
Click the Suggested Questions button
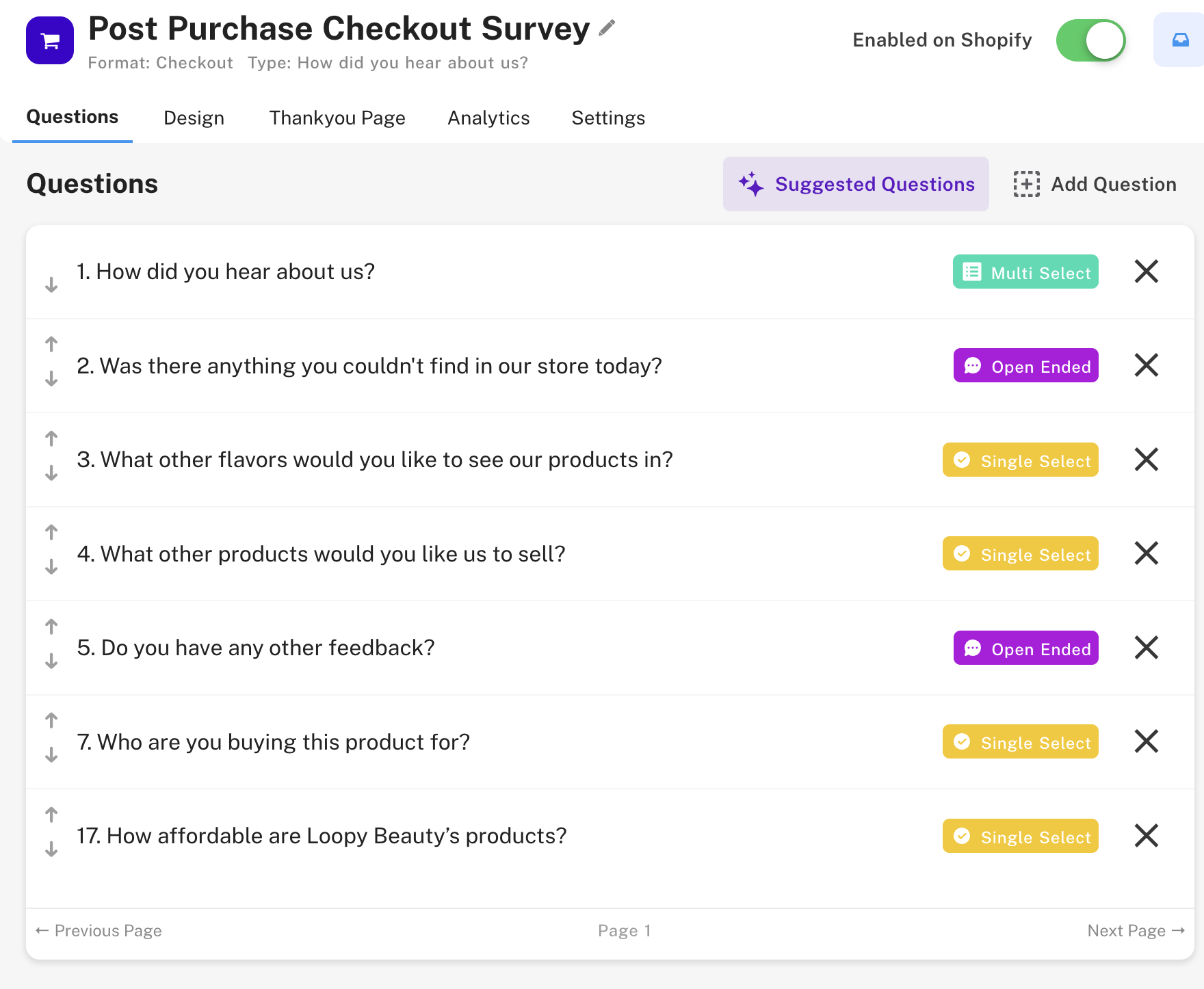(856, 184)
